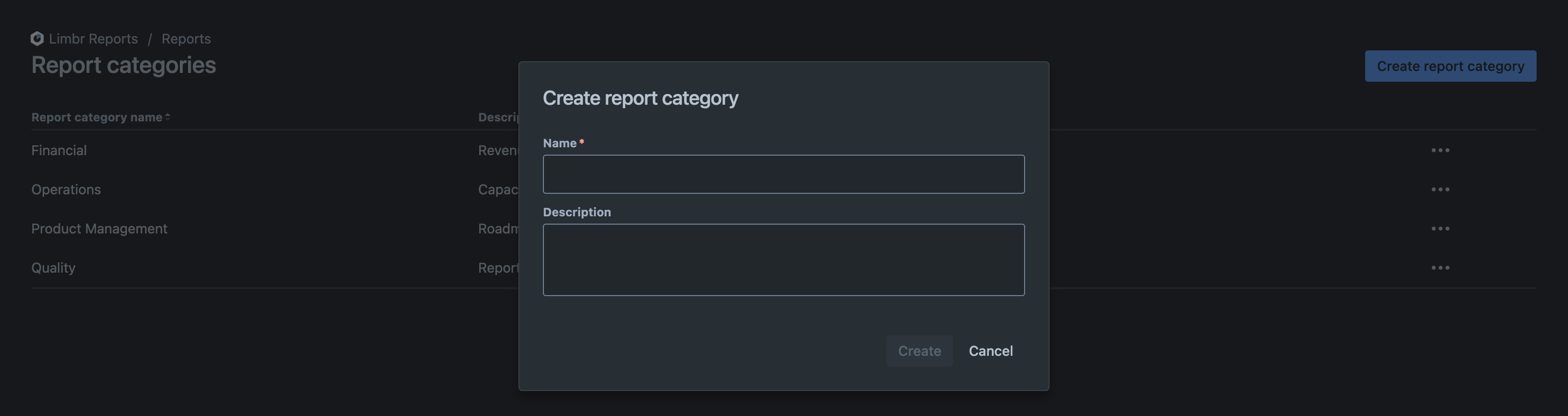Select the Report categories page heading

tap(123, 65)
